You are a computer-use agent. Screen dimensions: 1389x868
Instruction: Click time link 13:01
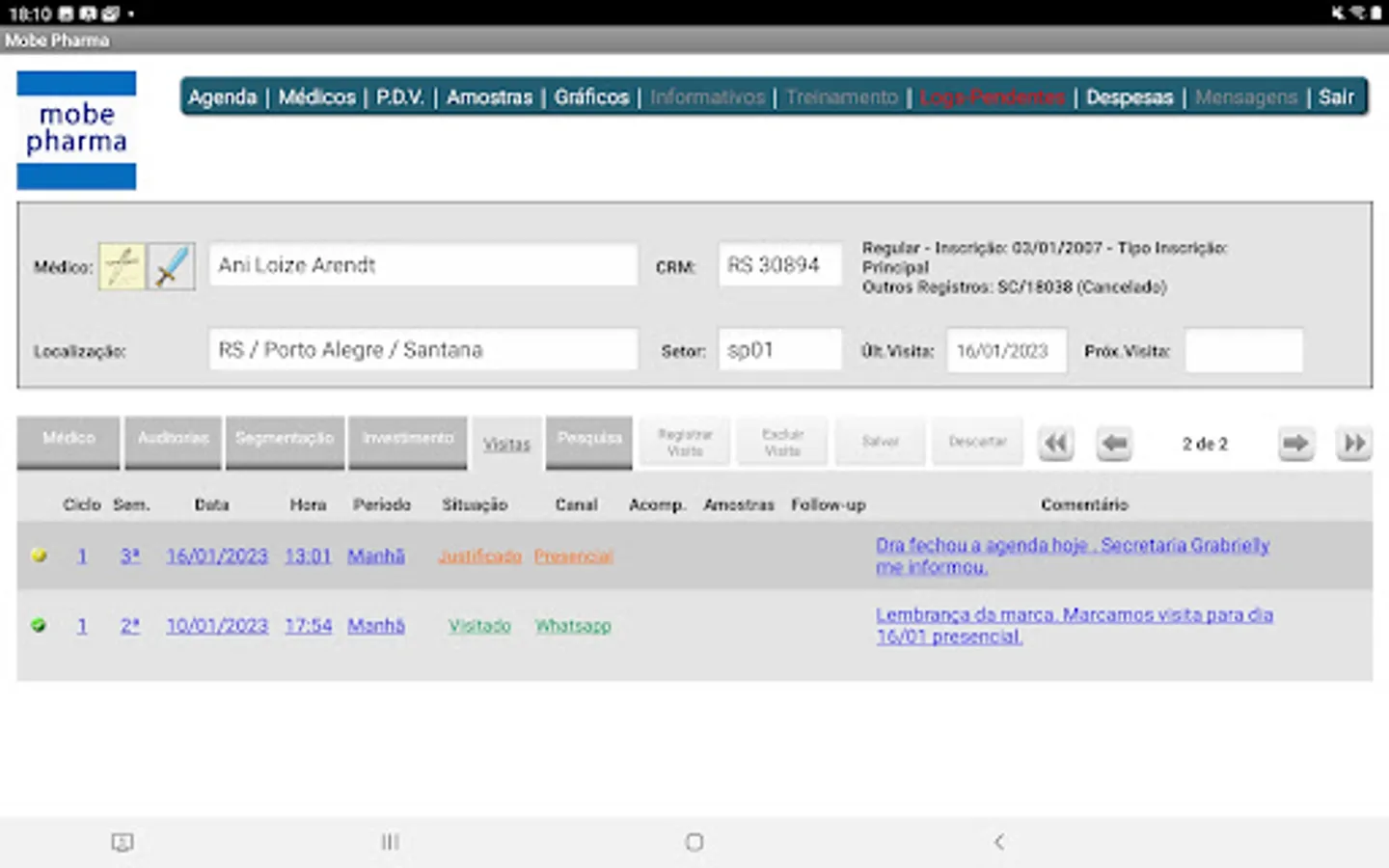click(308, 556)
